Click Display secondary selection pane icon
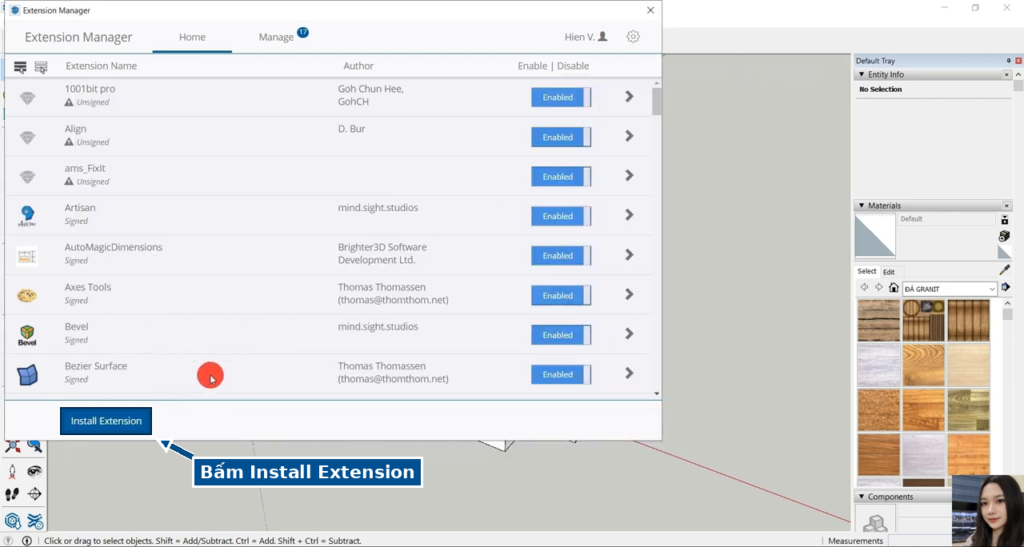The width and height of the screenshot is (1024, 547). point(1004,220)
